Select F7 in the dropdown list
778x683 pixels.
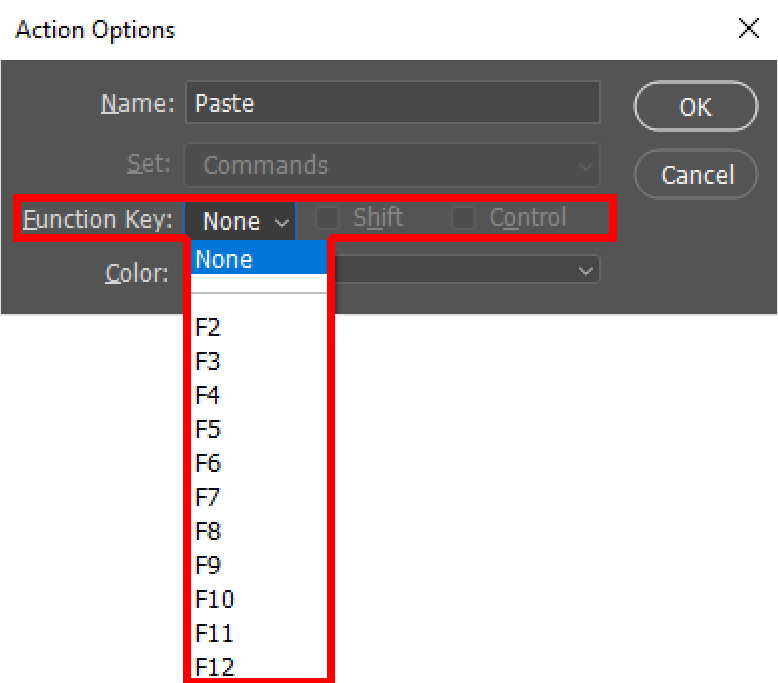pos(259,497)
